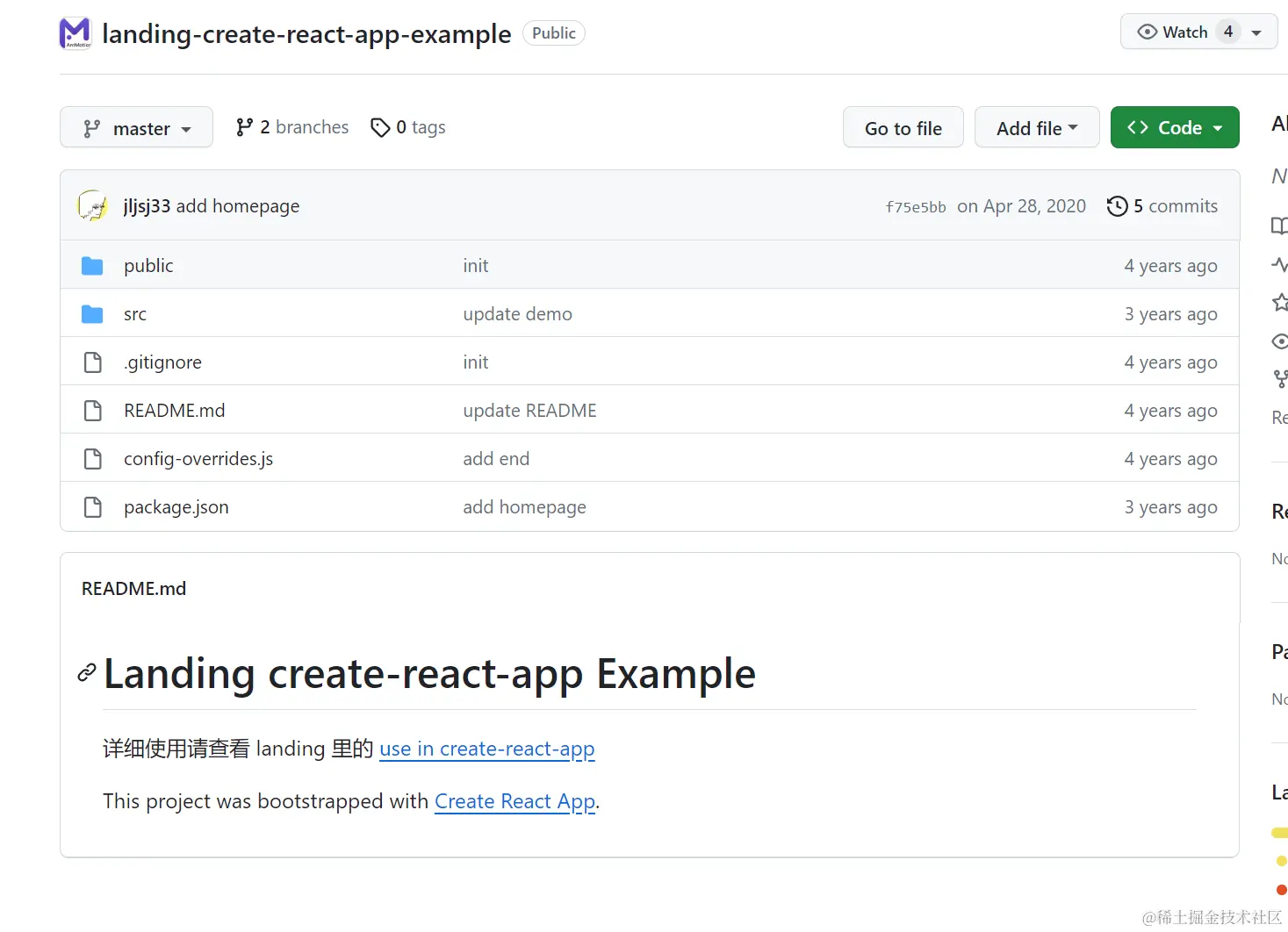
Task: Click the forks icon in About sidebar
Action: (1280, 379)
